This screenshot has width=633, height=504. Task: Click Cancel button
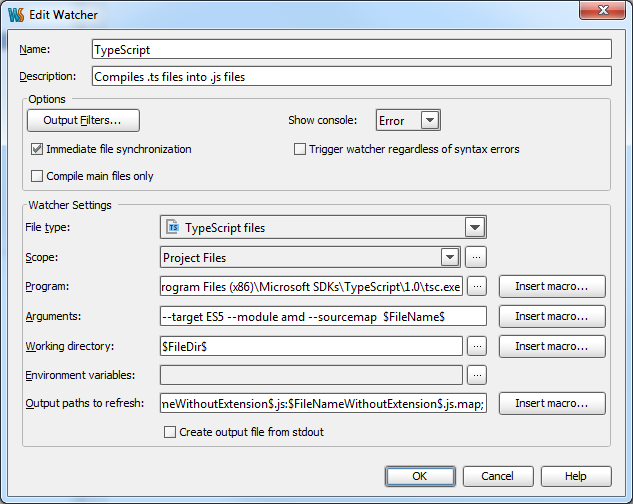pyautogui.click(x=498, y=476)
